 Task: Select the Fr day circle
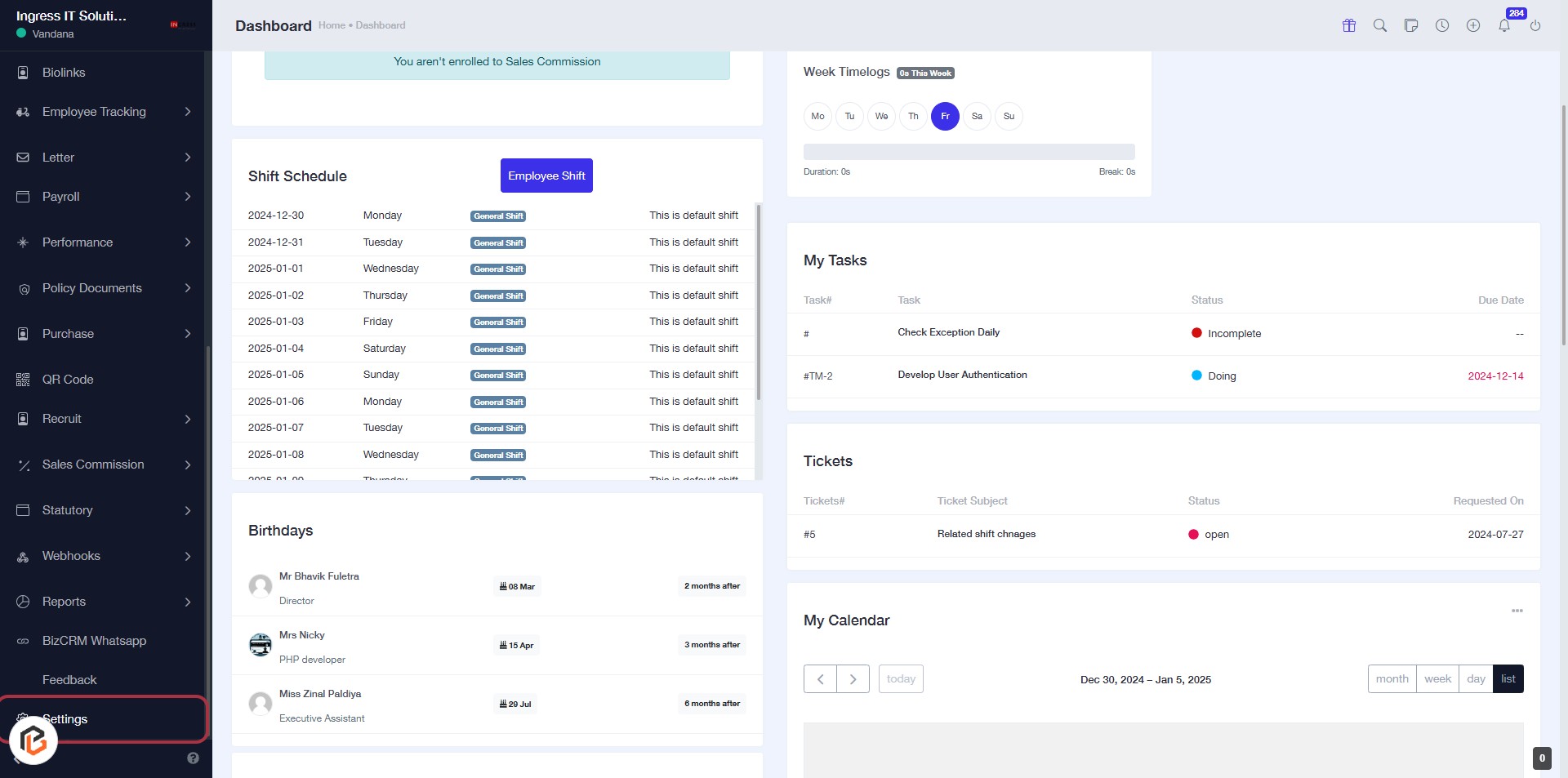(945, 116)
